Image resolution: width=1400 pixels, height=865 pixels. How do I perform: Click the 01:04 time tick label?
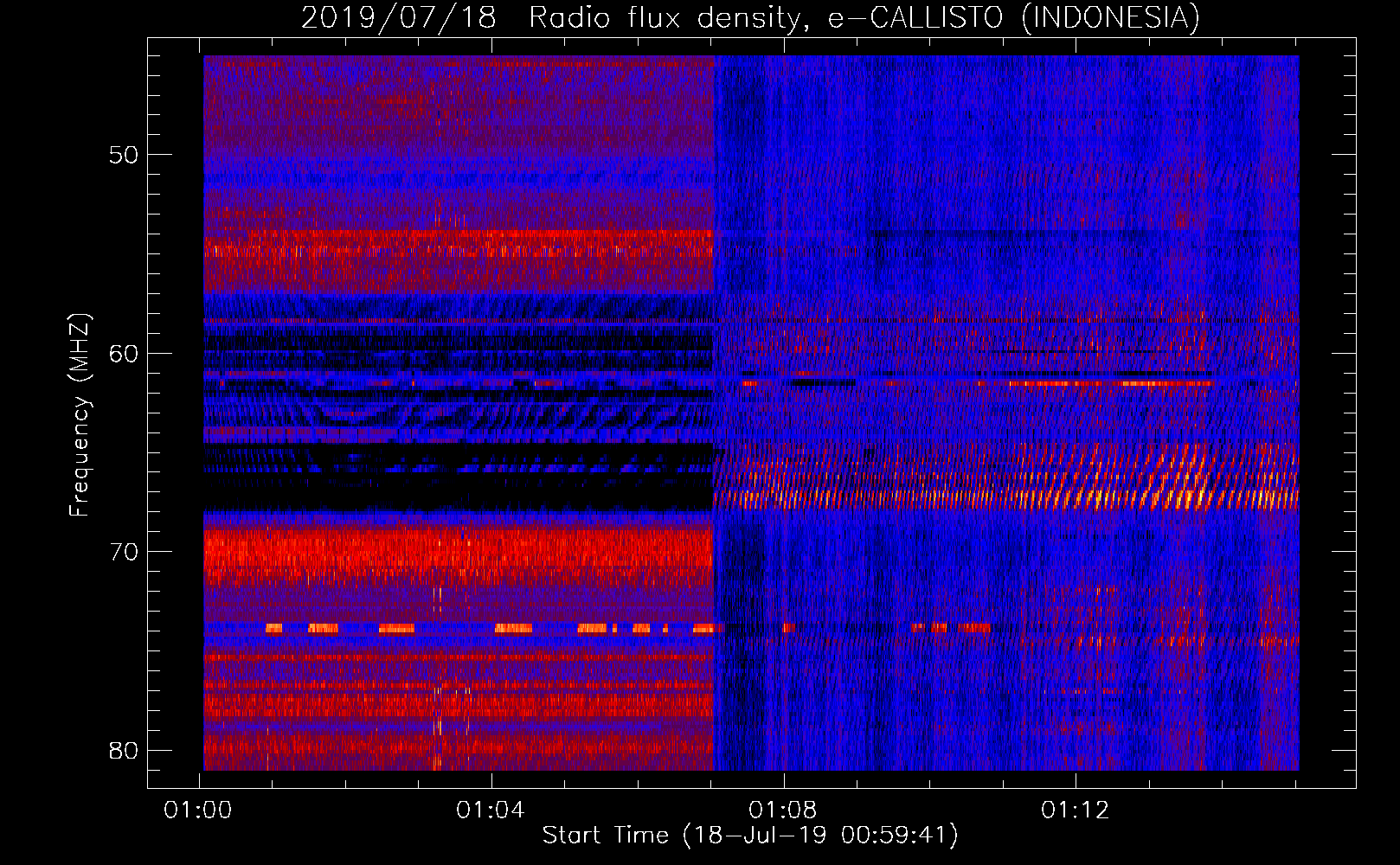click(x=491, y=811)
